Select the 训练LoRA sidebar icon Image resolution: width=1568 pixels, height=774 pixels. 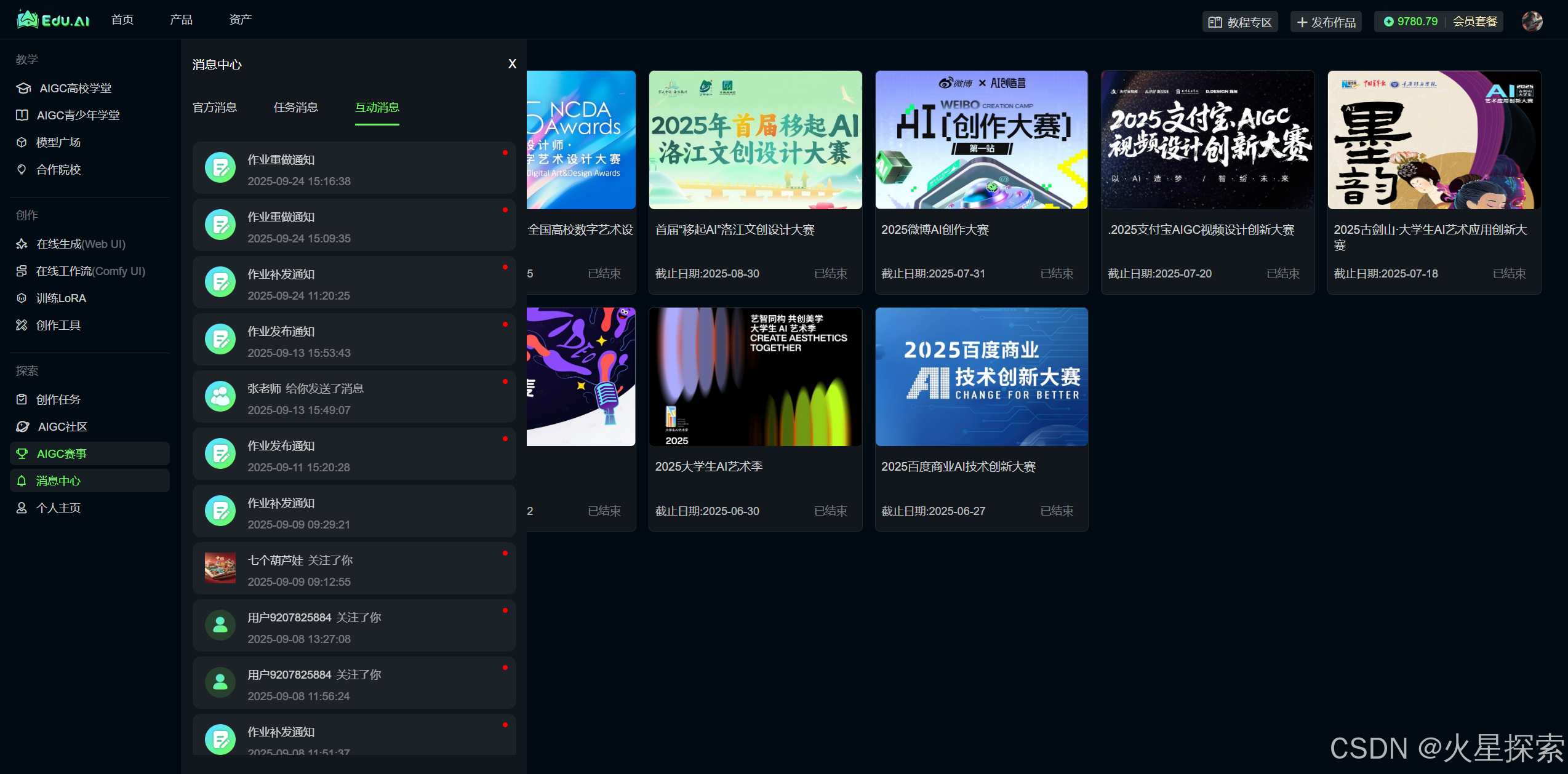[22, 298]
